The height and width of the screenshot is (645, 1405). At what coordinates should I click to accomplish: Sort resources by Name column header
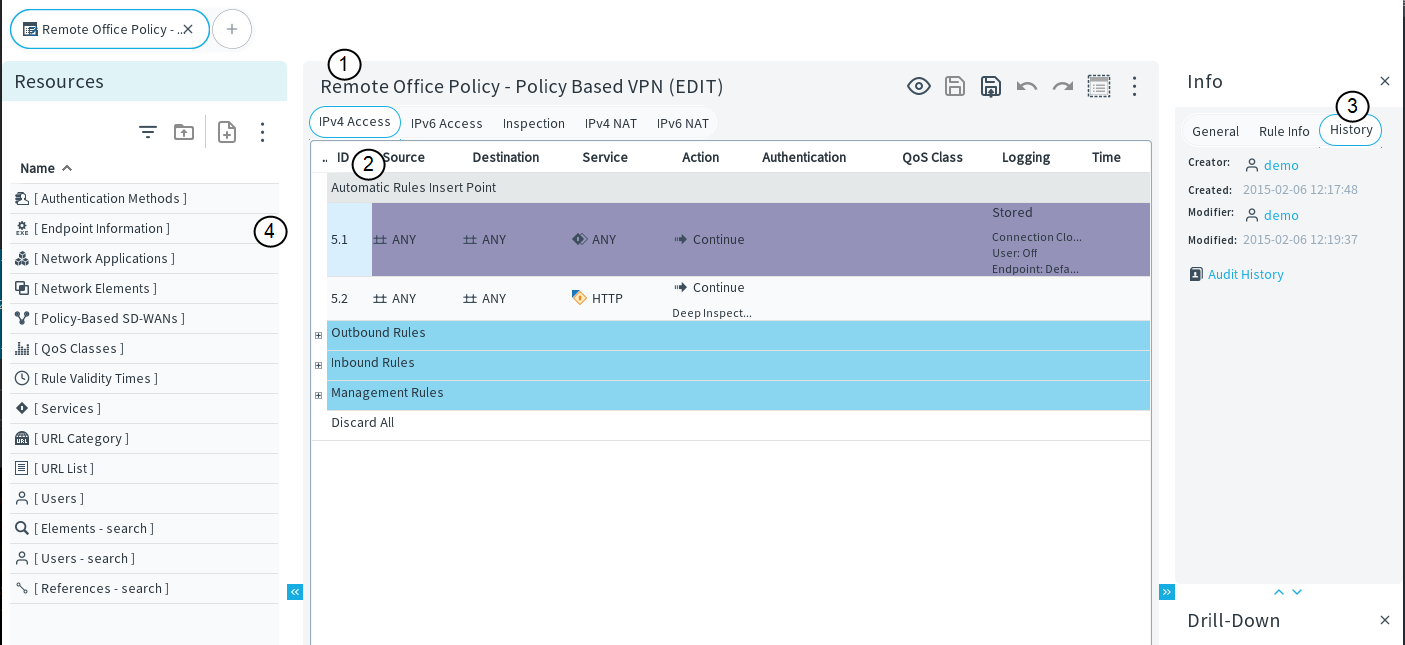[x=38, y=168]
